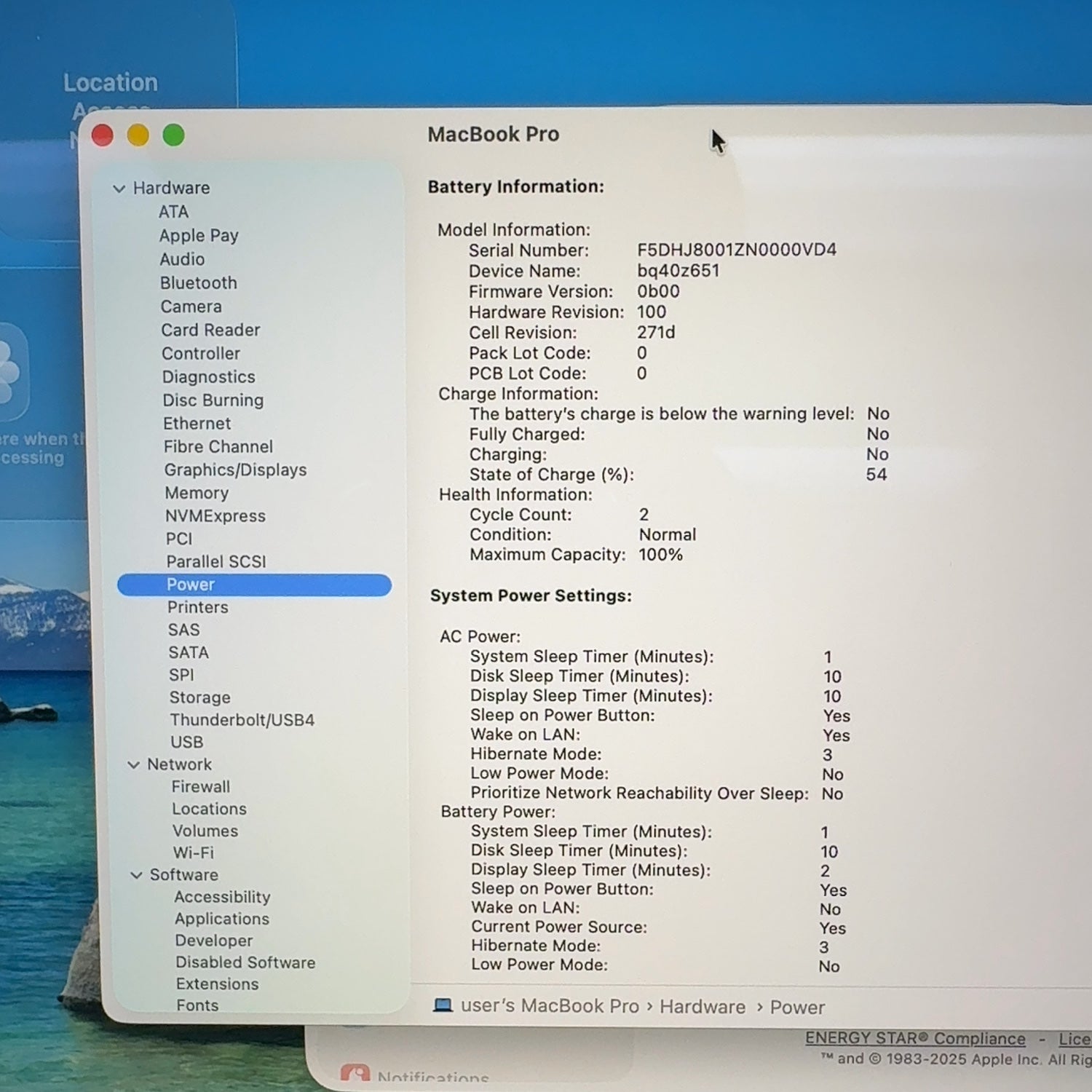The height and width of the screenshot is (1092, 1092).
Task: Open Bluetooth hardware details
Action: coord(199,283)
